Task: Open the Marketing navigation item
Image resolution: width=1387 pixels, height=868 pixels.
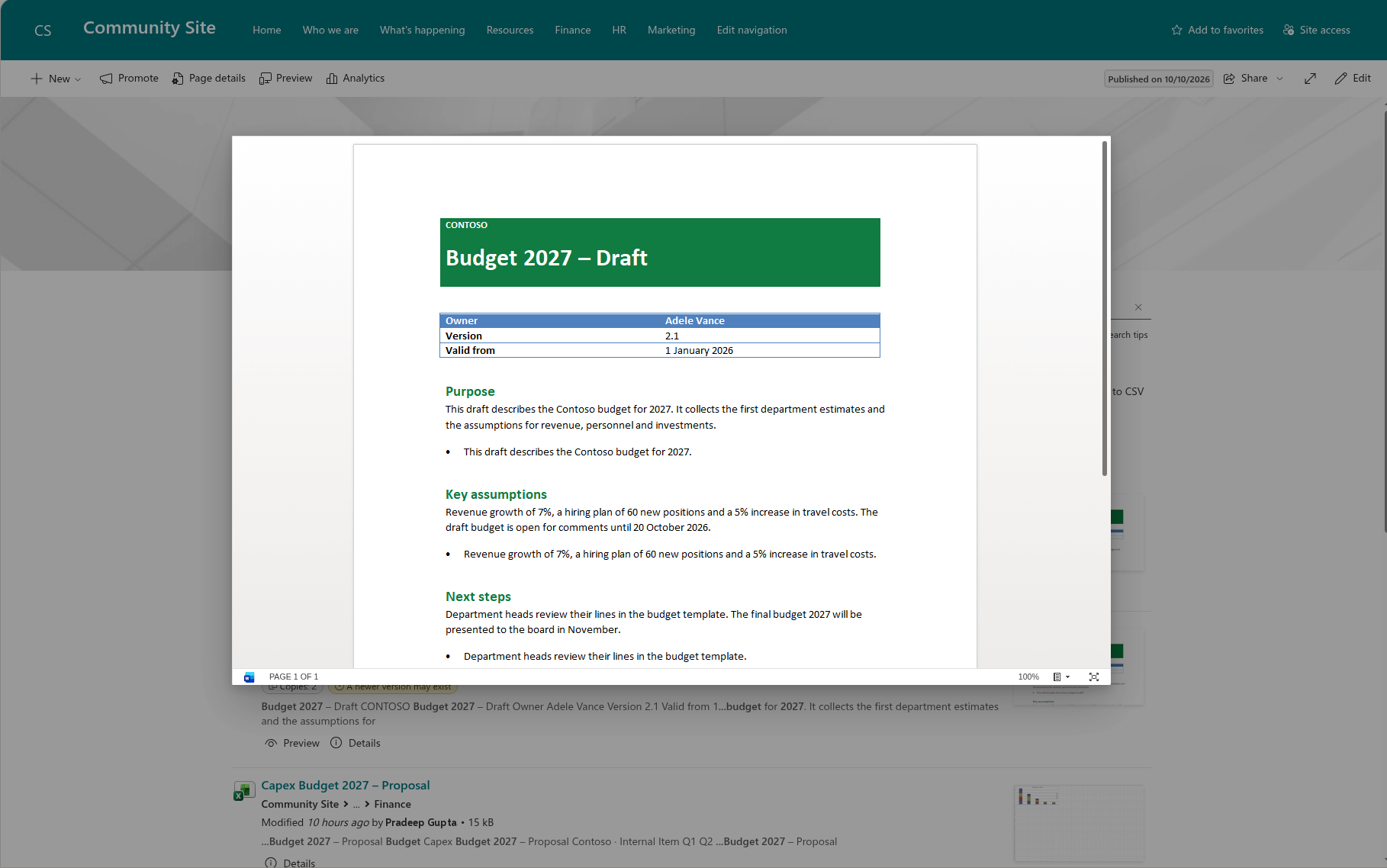Action: point(671,30)
